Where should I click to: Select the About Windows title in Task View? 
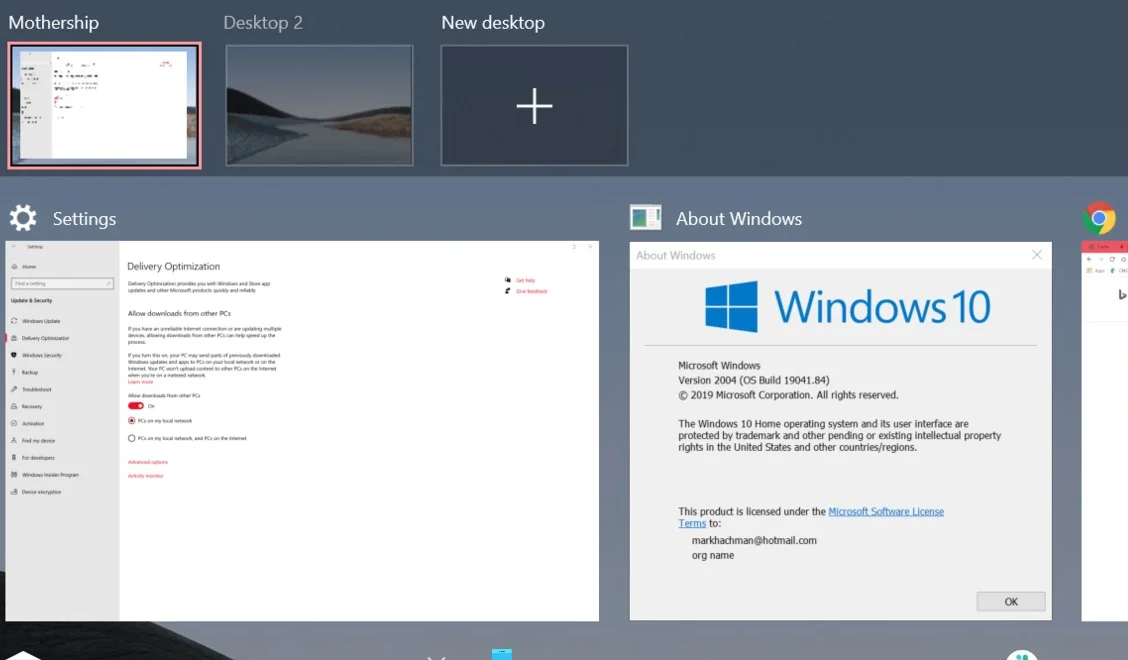[739, 219]
